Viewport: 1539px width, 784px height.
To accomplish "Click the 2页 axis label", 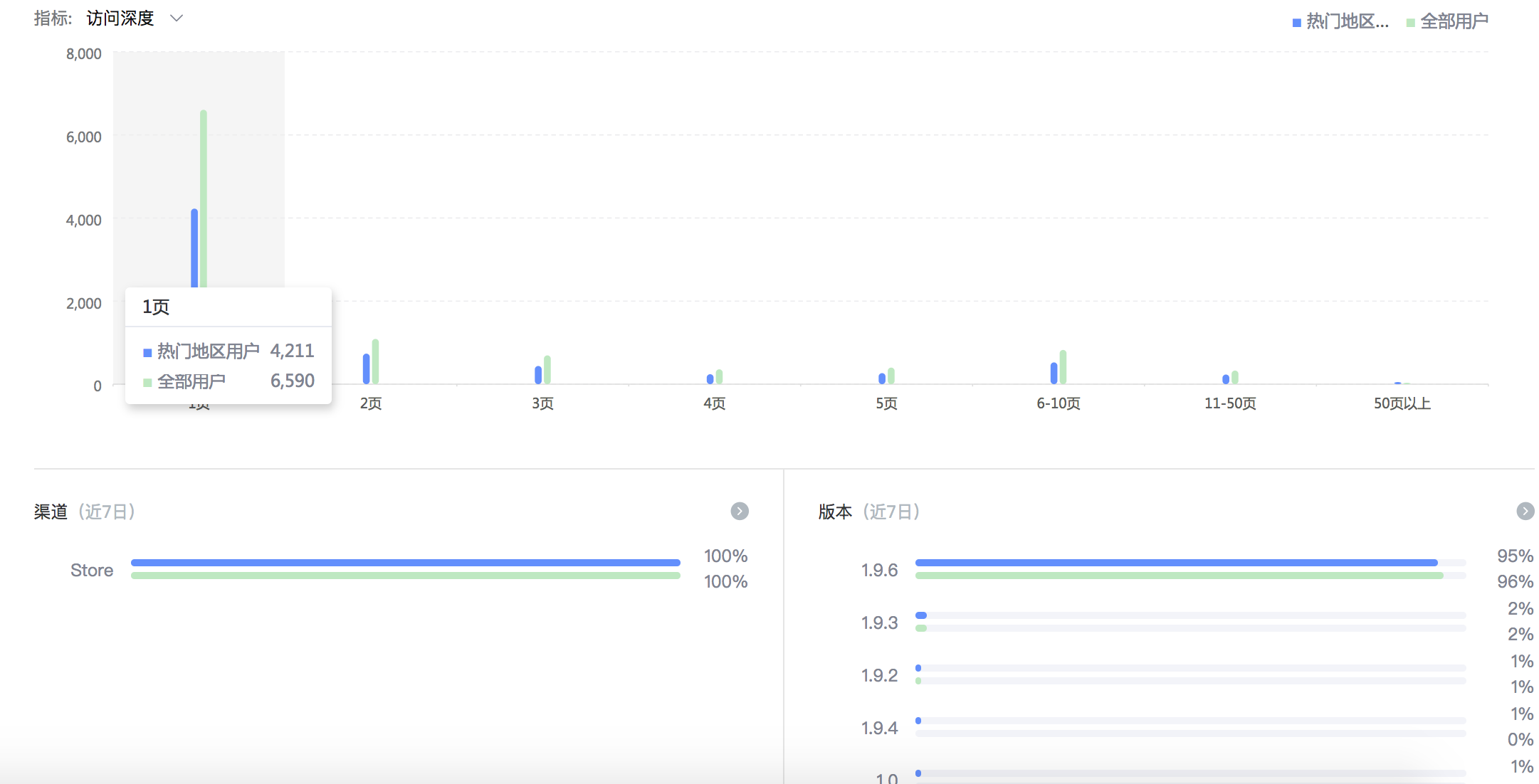I will click(x=371, y=403).
